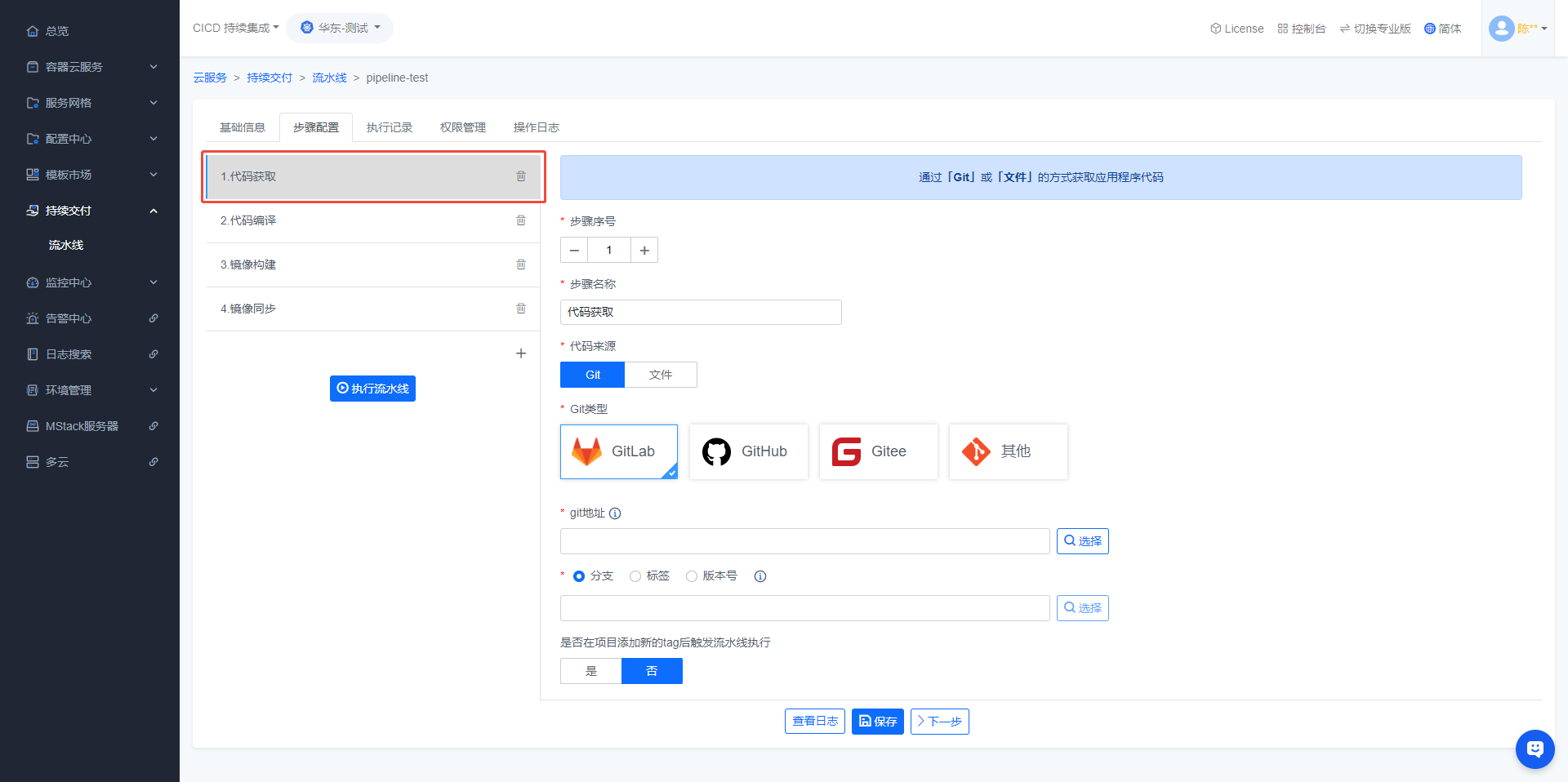Click the 保存 button
This screenshot has height=782, width=1568.
[877, 722]
